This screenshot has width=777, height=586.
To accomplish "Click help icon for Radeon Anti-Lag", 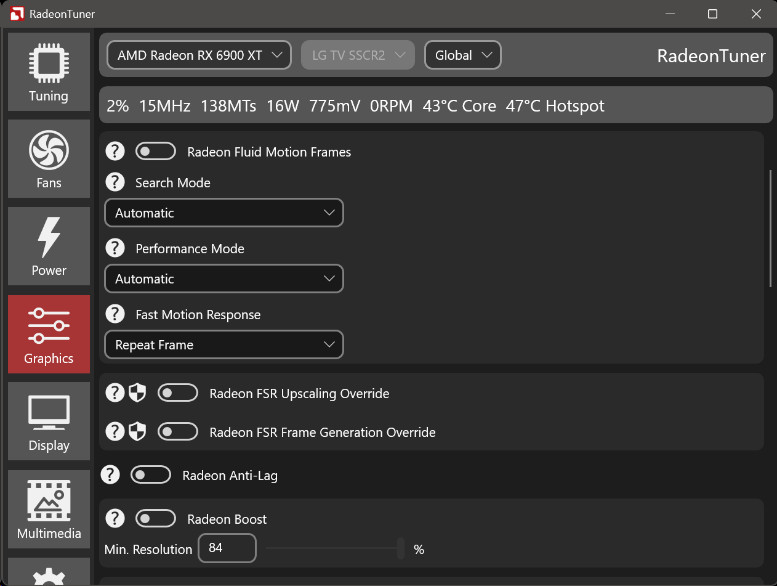I will point(111,475).
